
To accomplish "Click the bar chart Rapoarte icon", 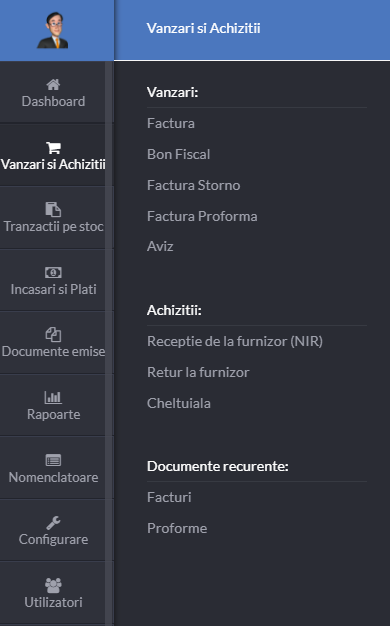I will [x=53, y=397].
